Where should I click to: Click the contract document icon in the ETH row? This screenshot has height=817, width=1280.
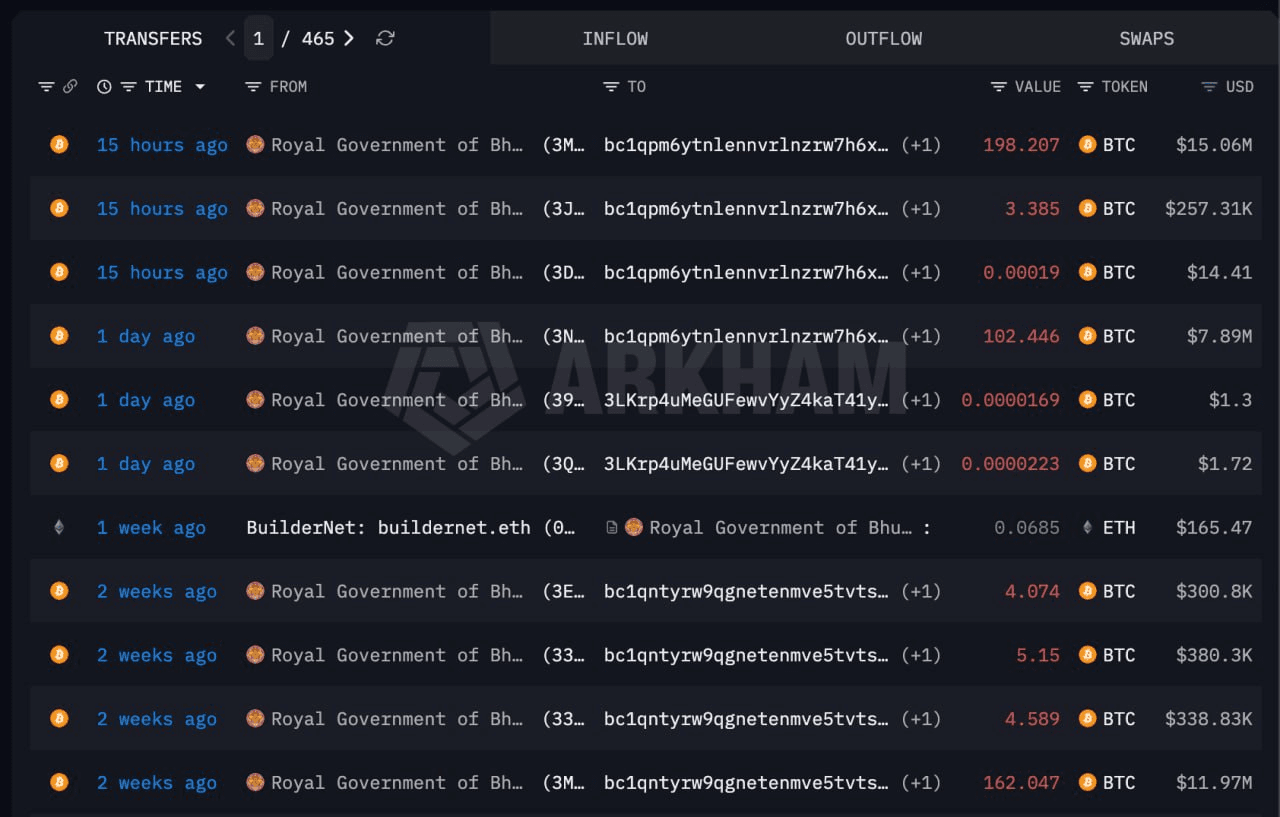pyautogui.click(x=612, y=527)
